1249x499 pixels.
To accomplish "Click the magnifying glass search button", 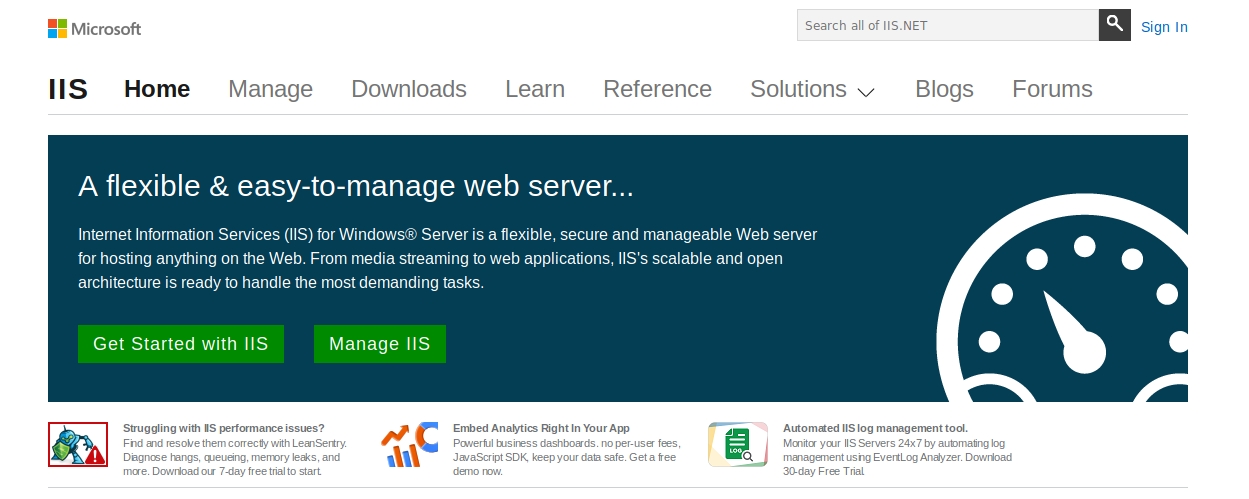I will [1114, 25].
